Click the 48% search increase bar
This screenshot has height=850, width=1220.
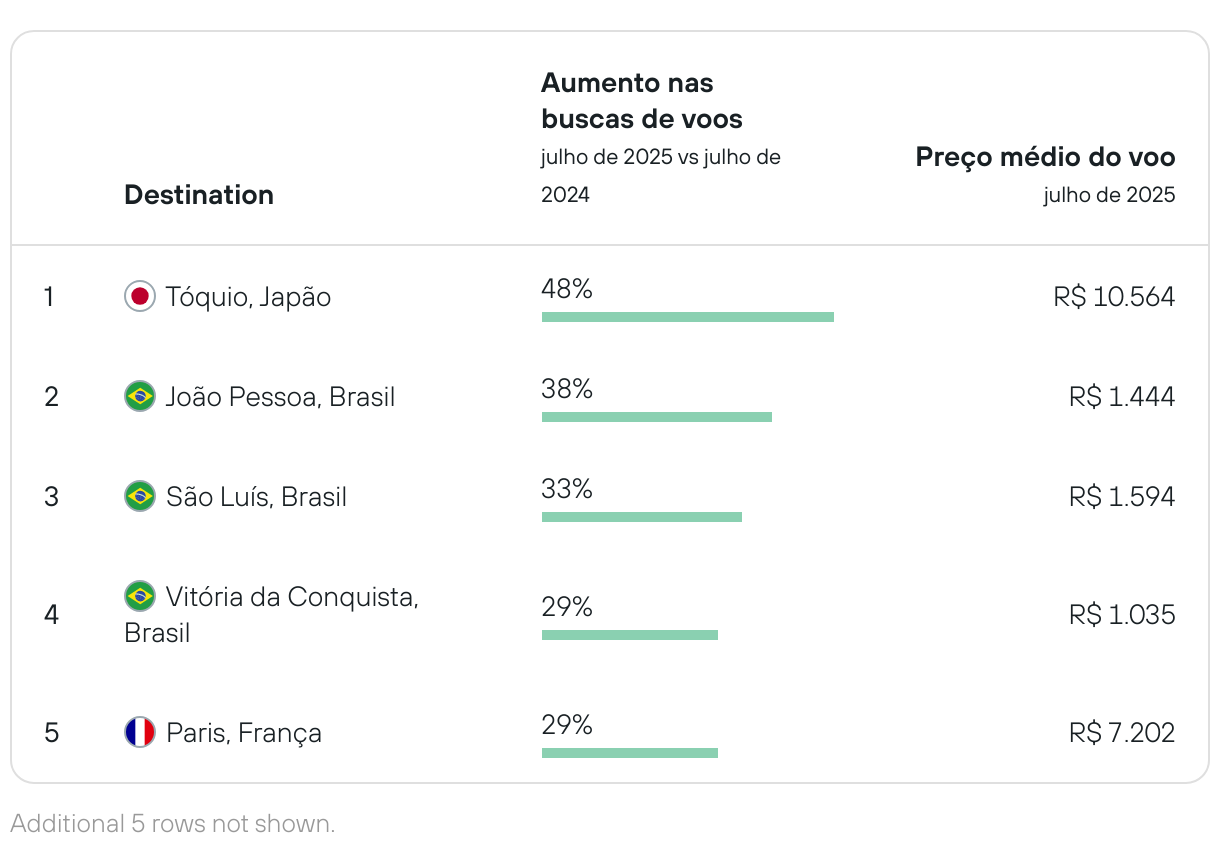[687, 317]
